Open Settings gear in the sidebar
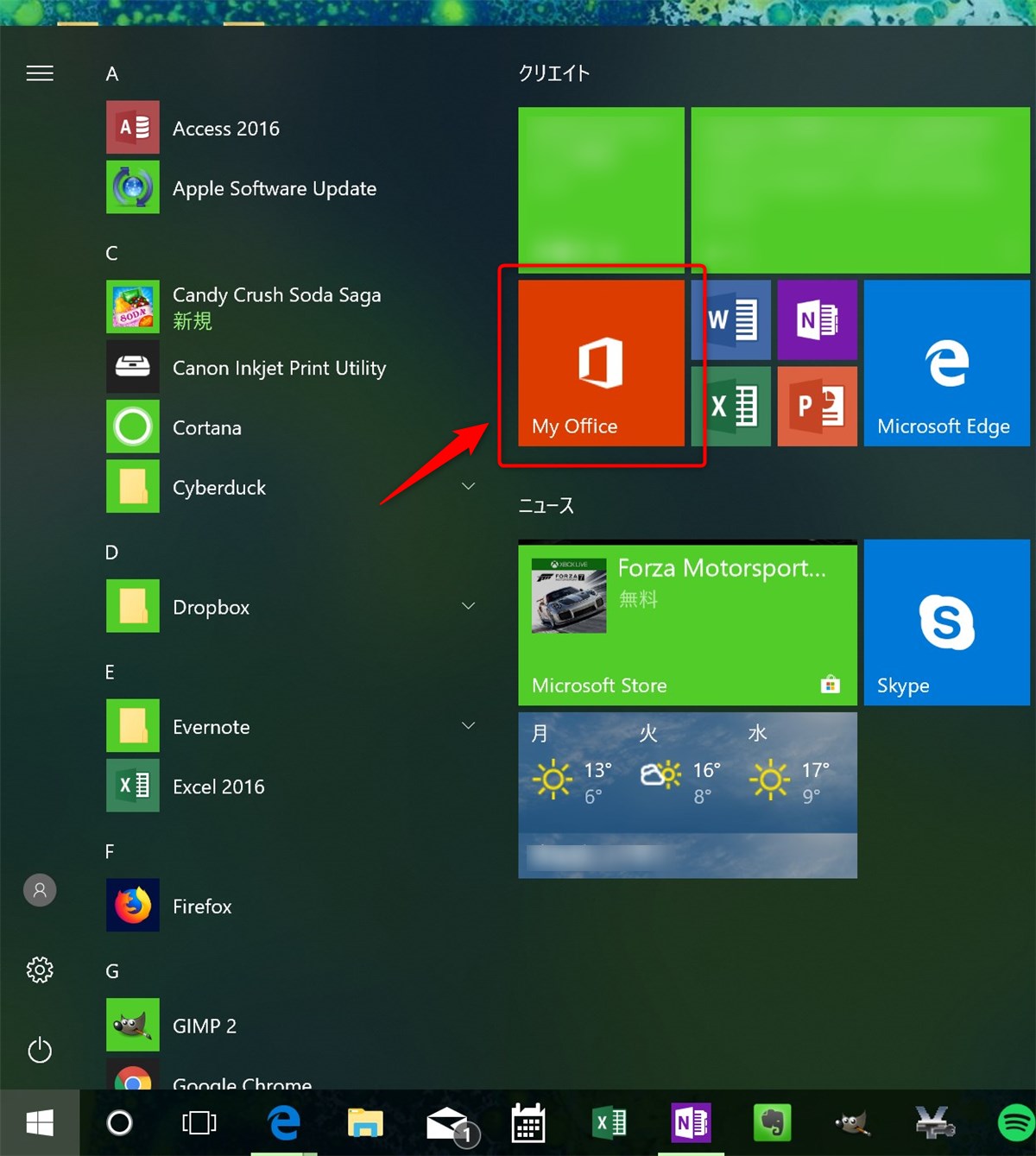Image resolution: width=1036 pixels, height=1156 pixels. pyautogui.click(x=40, y=970)
